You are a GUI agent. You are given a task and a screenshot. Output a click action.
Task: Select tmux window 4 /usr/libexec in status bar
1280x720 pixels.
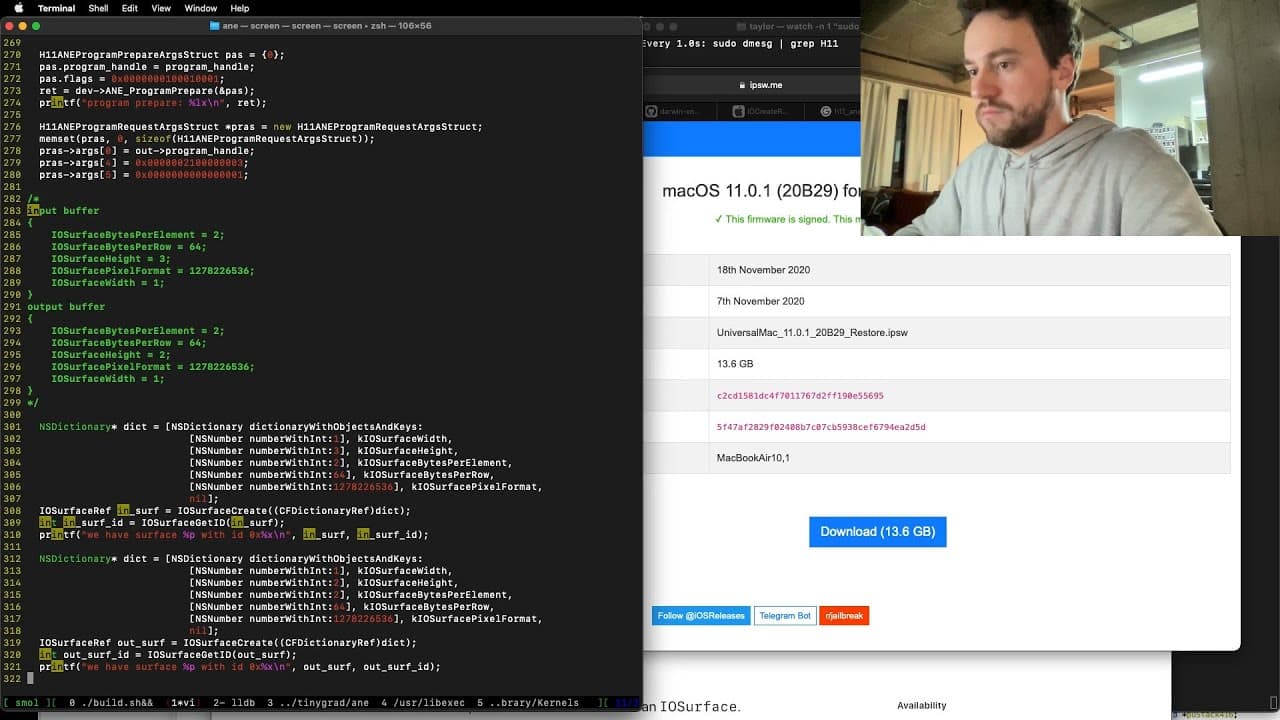click(423, 703)
